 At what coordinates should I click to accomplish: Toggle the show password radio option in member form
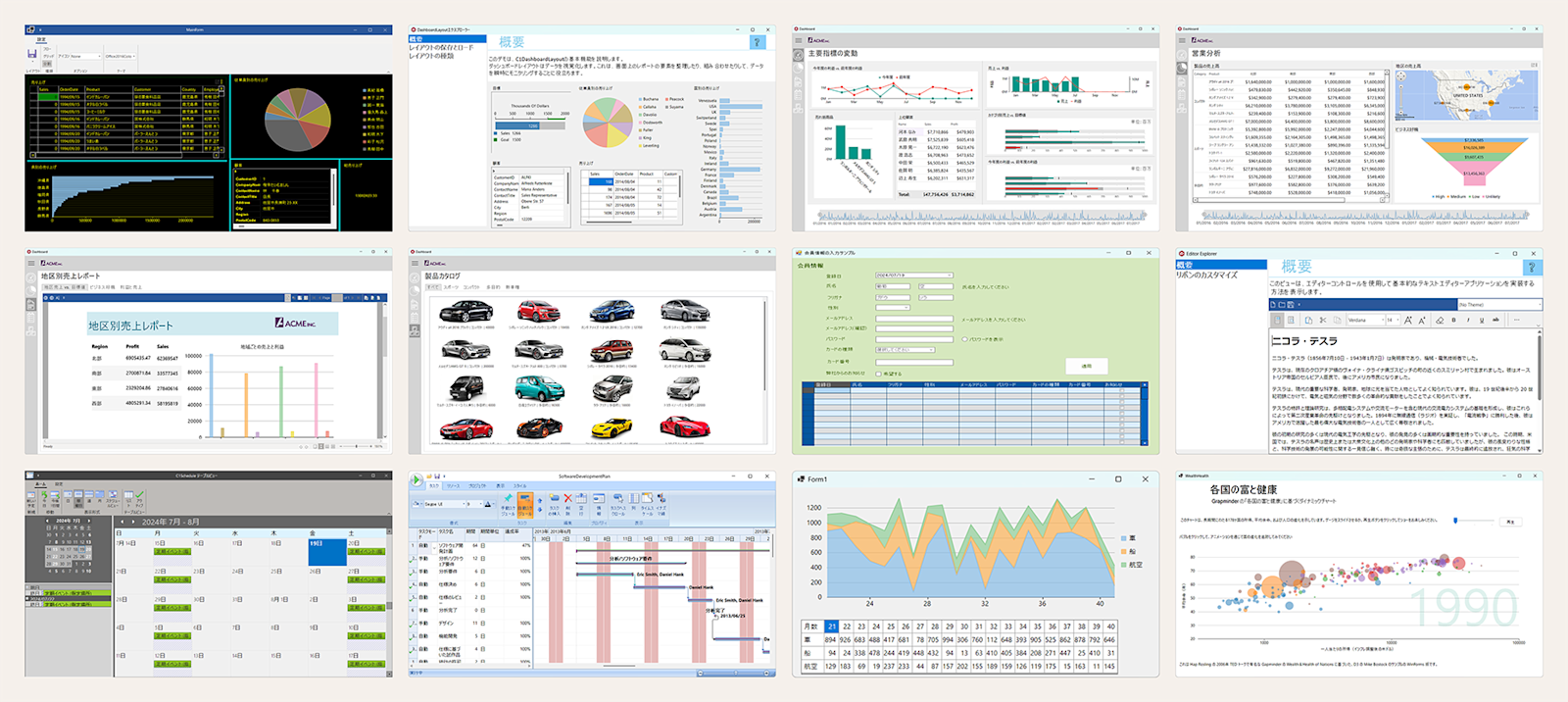point(964,339)
